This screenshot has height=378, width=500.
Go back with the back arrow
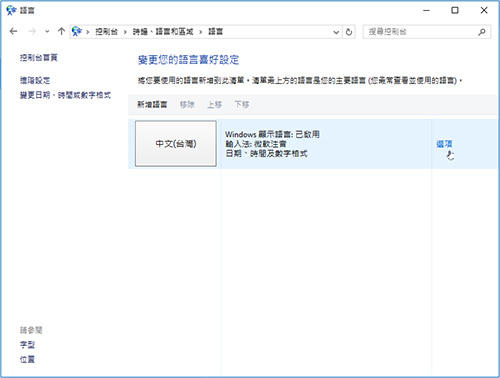[x=13, y=32]
